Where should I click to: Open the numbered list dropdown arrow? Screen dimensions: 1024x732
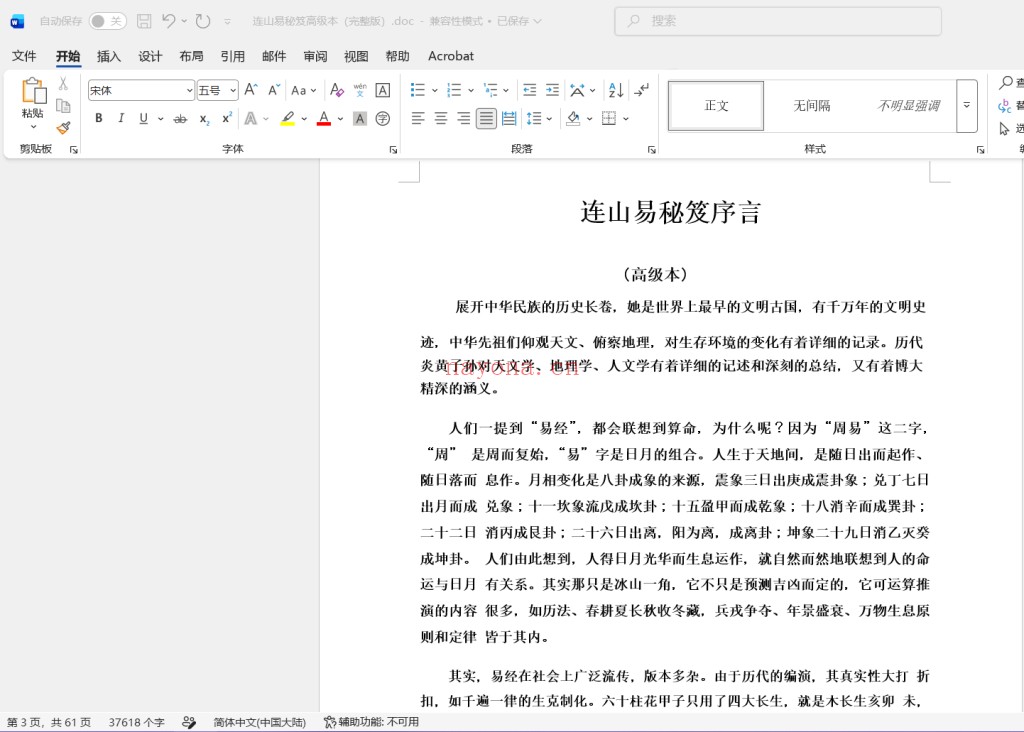471,91
